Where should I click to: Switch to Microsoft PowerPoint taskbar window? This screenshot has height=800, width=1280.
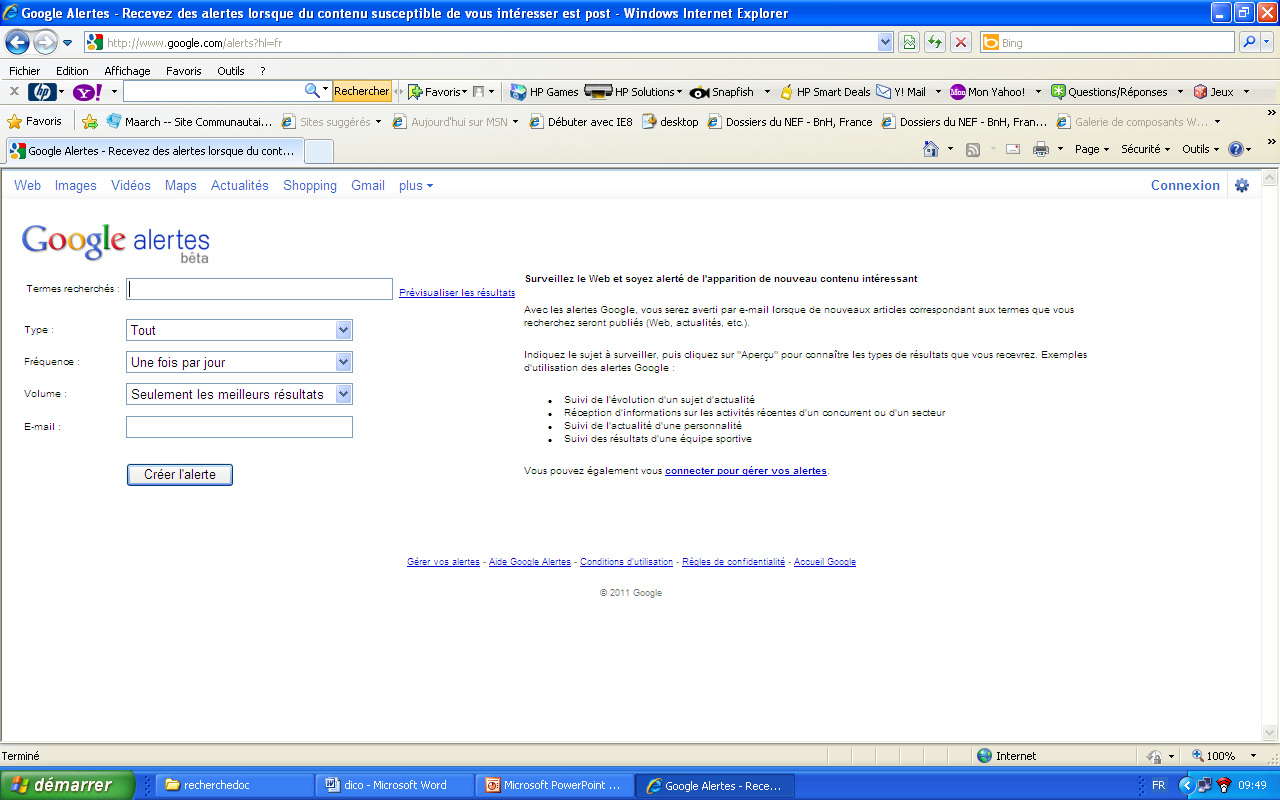tap(554, 785)
